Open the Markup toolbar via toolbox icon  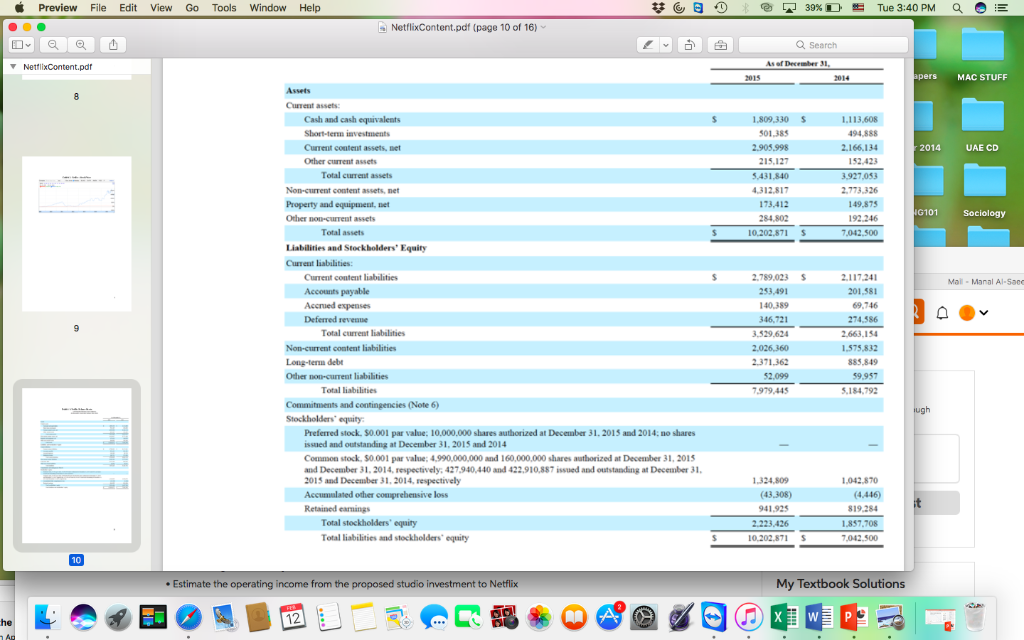721,45
